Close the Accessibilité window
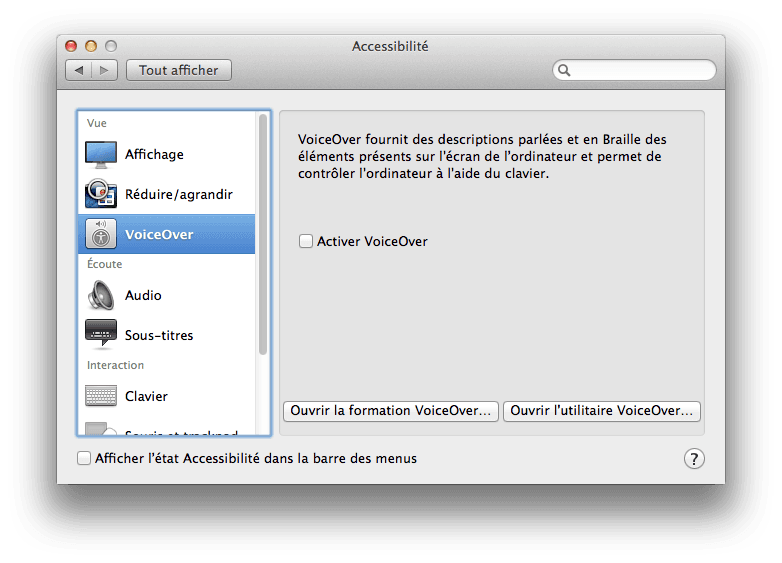Screen dimensions: 782x563 click(71, 46)
